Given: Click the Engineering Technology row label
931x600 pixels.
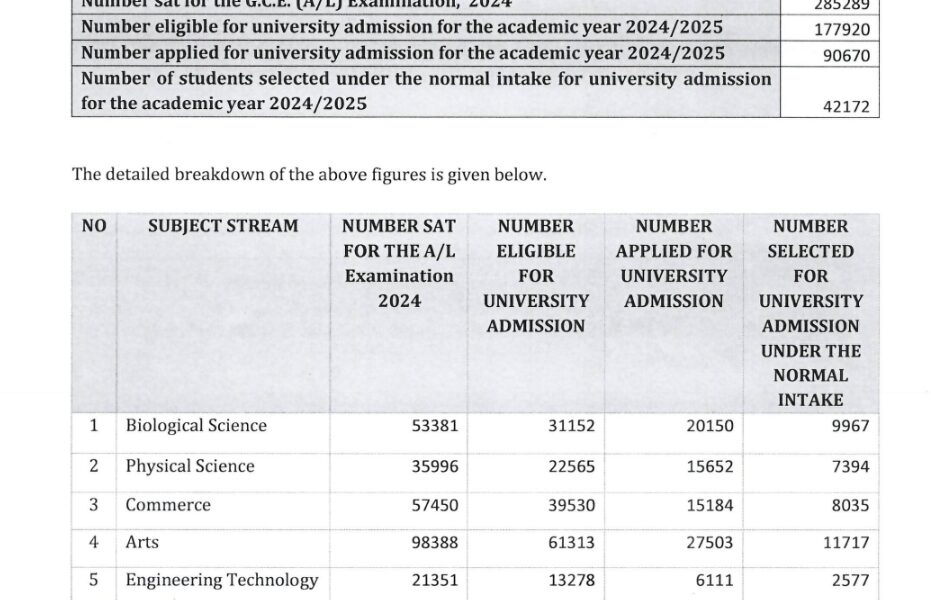Looking at the screenshot, I should click(222, 580).
